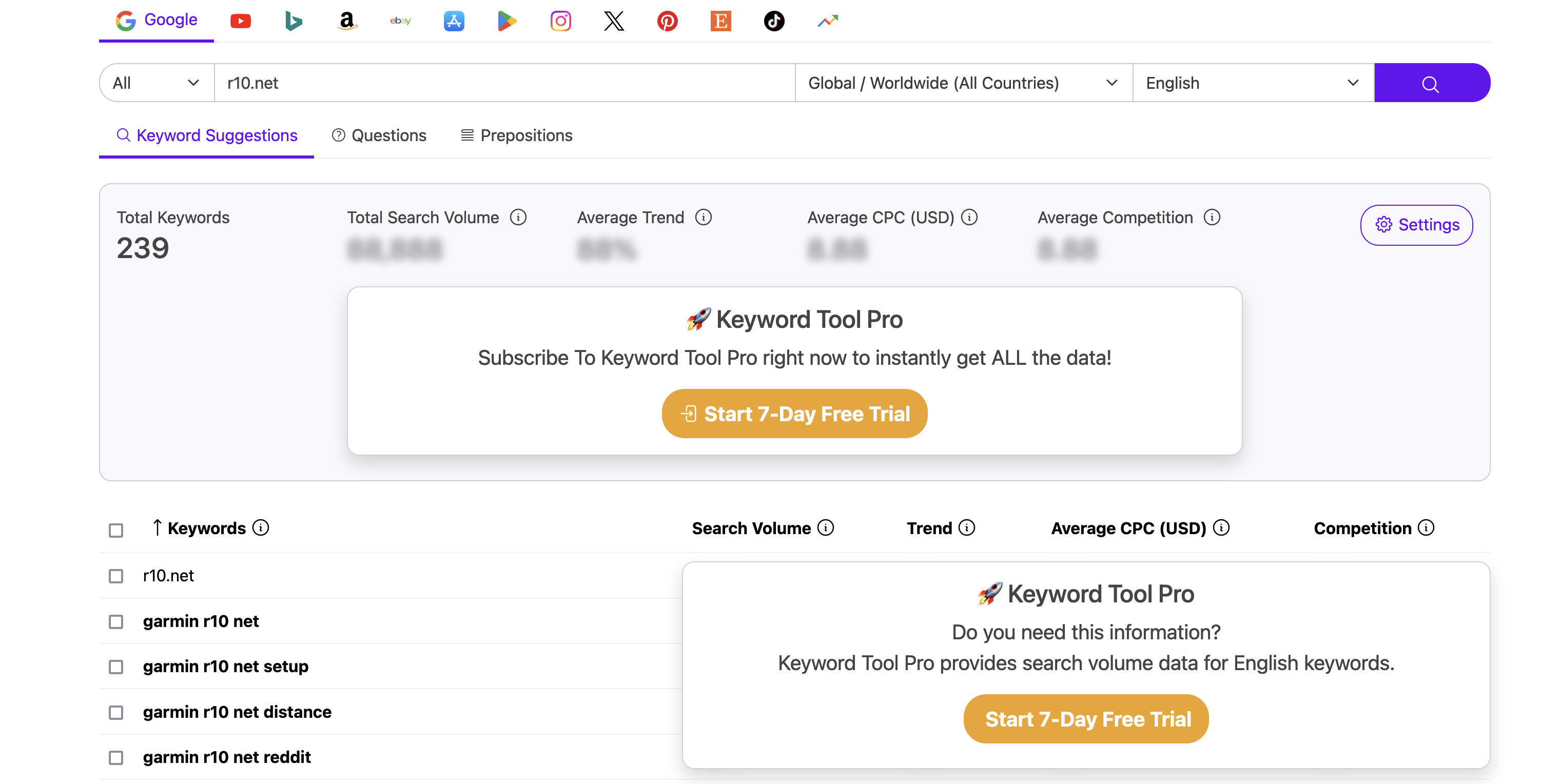
Task: Click the keyword garmin r10 net setup
Action: (x=225, y=666)
